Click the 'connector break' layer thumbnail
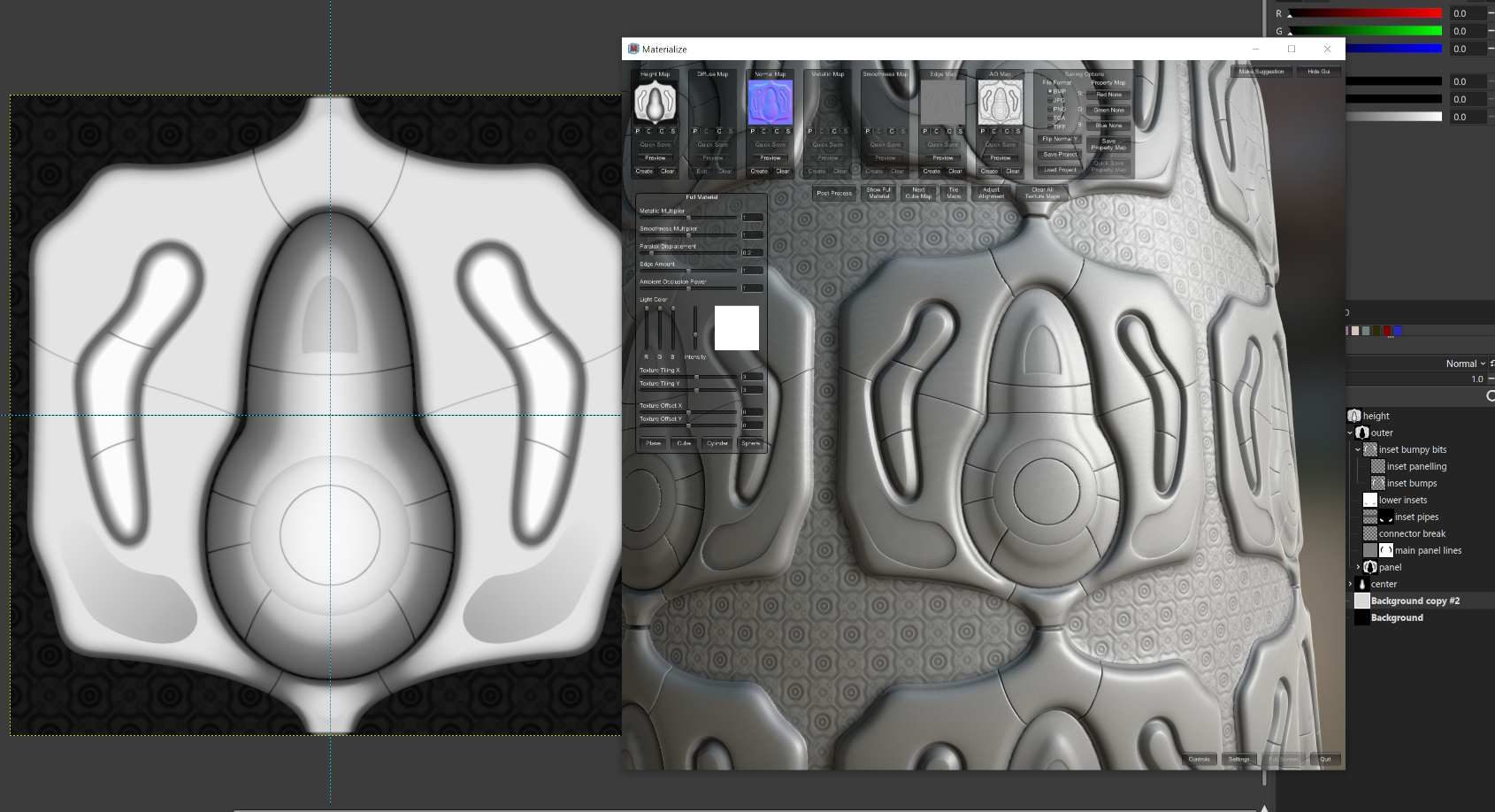 click(x=1370, y=533)
